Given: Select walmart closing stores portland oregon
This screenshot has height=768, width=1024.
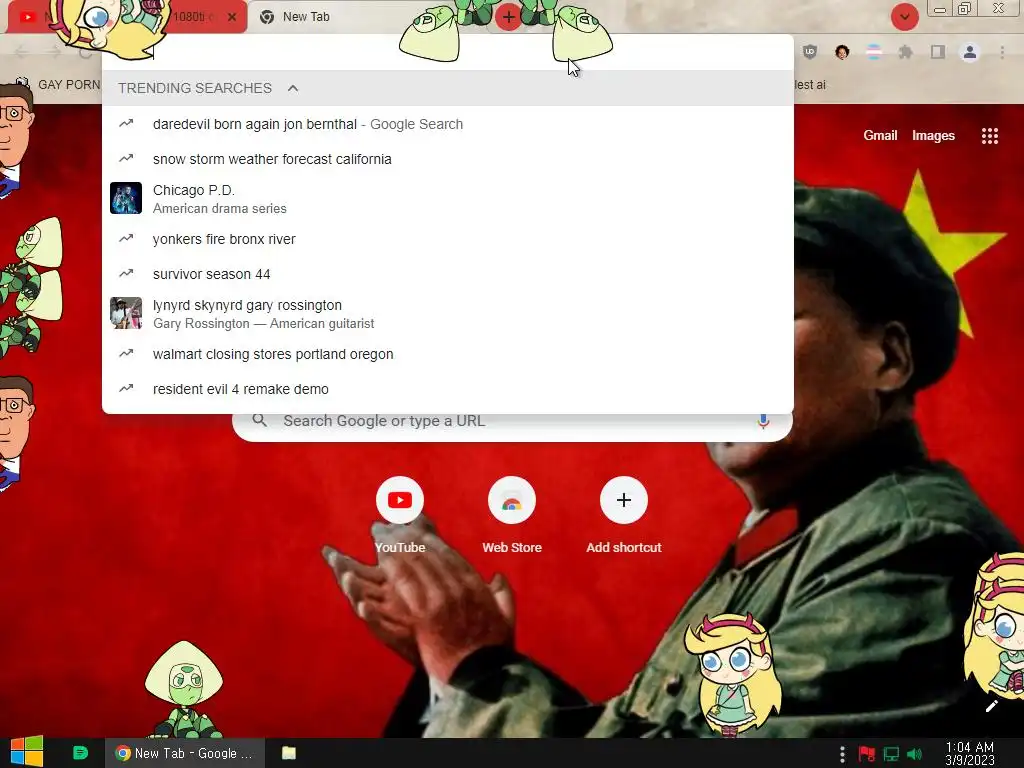Looking at the screenshot, I should coord(448,354).
